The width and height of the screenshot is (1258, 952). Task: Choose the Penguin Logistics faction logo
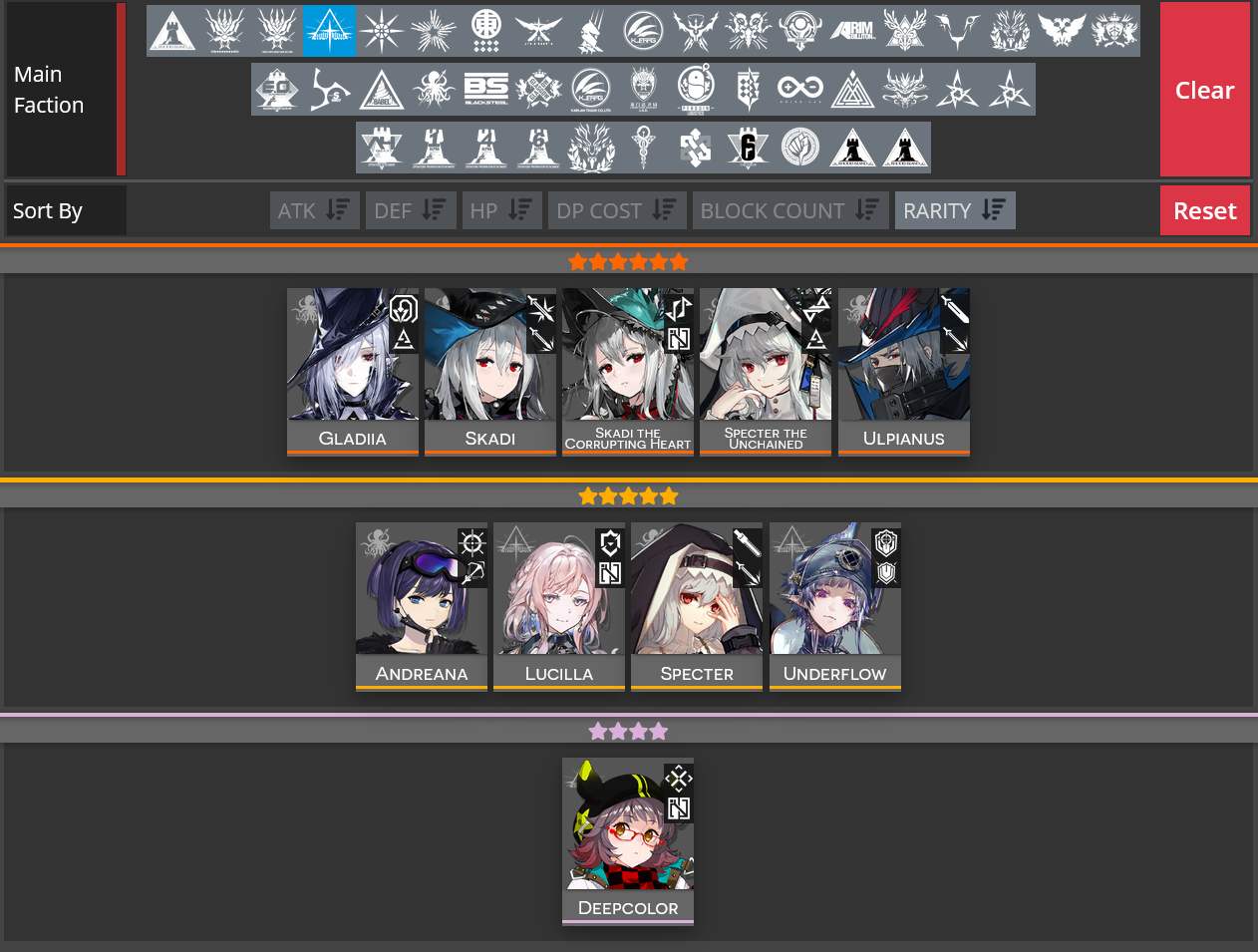pyautogui.click(x=696, y=90)
